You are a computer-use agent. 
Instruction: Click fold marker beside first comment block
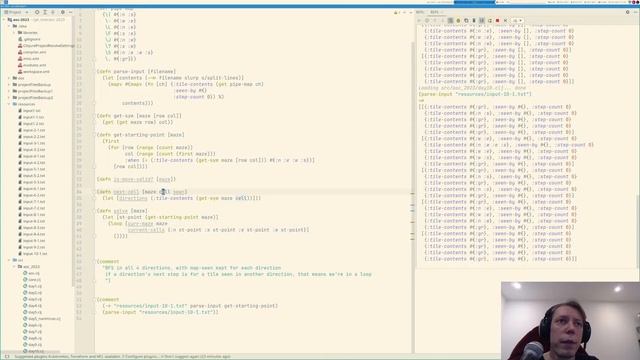point(93,261)
